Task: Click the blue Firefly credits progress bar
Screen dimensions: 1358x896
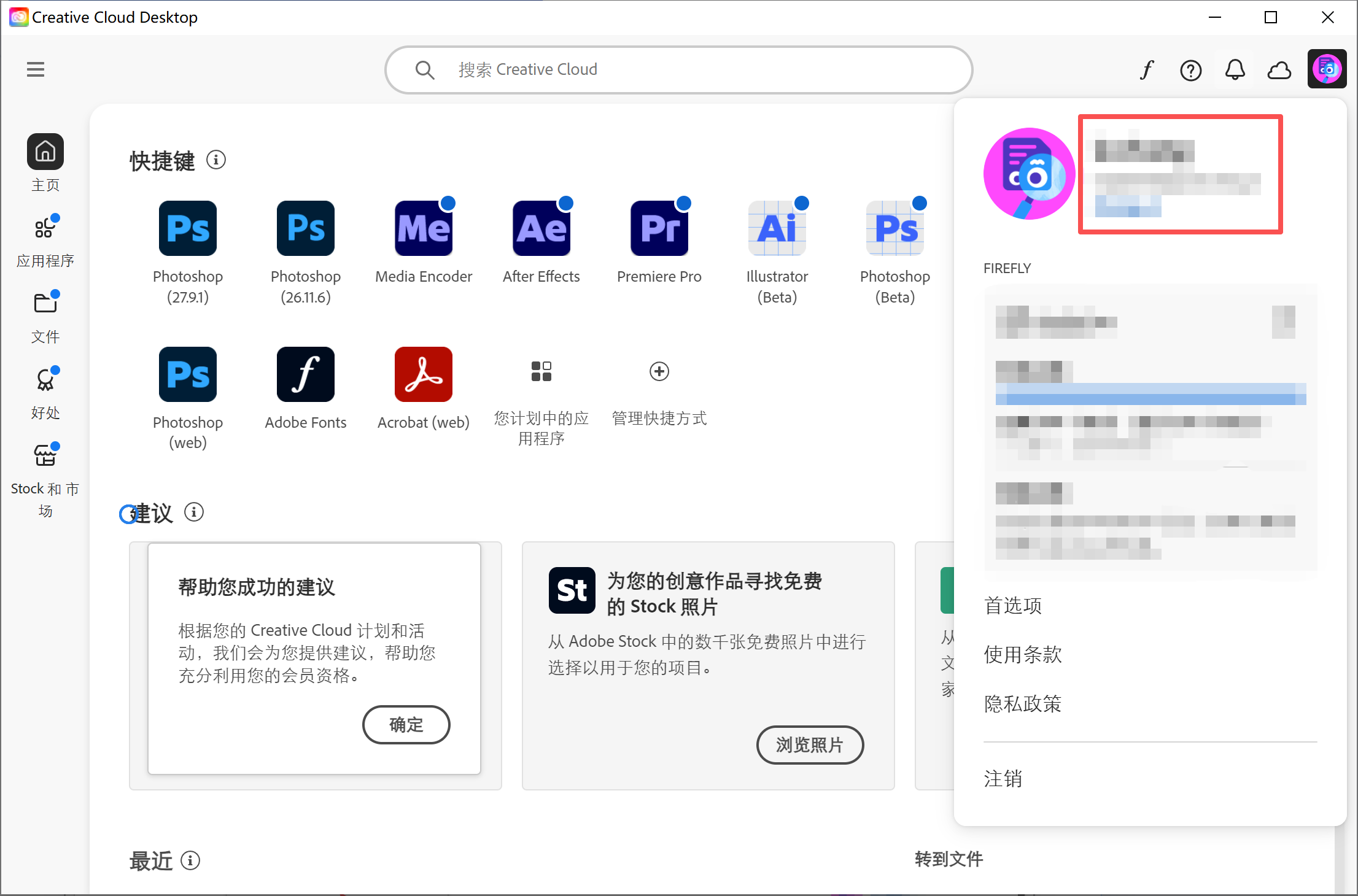Action: point(1150,395)
